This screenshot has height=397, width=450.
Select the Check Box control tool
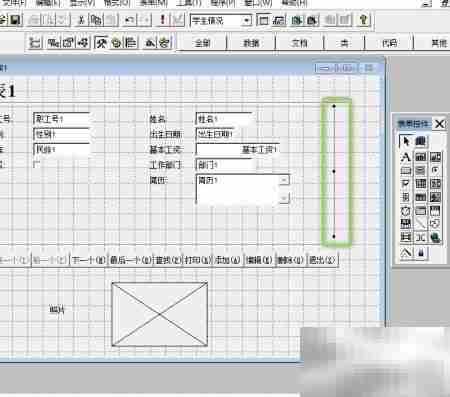tap(406, 184)
